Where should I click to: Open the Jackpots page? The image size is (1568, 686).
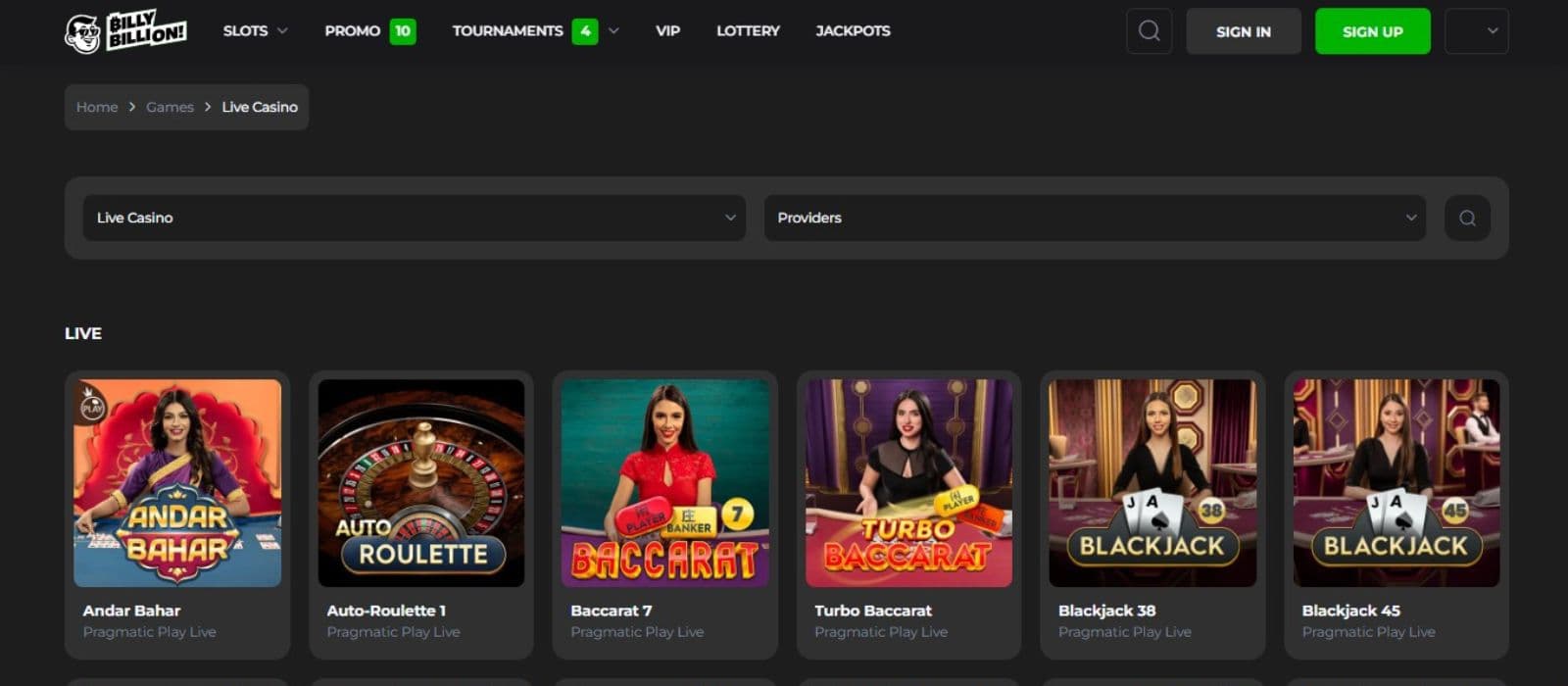pyautogui.click(x=853, y=31)
